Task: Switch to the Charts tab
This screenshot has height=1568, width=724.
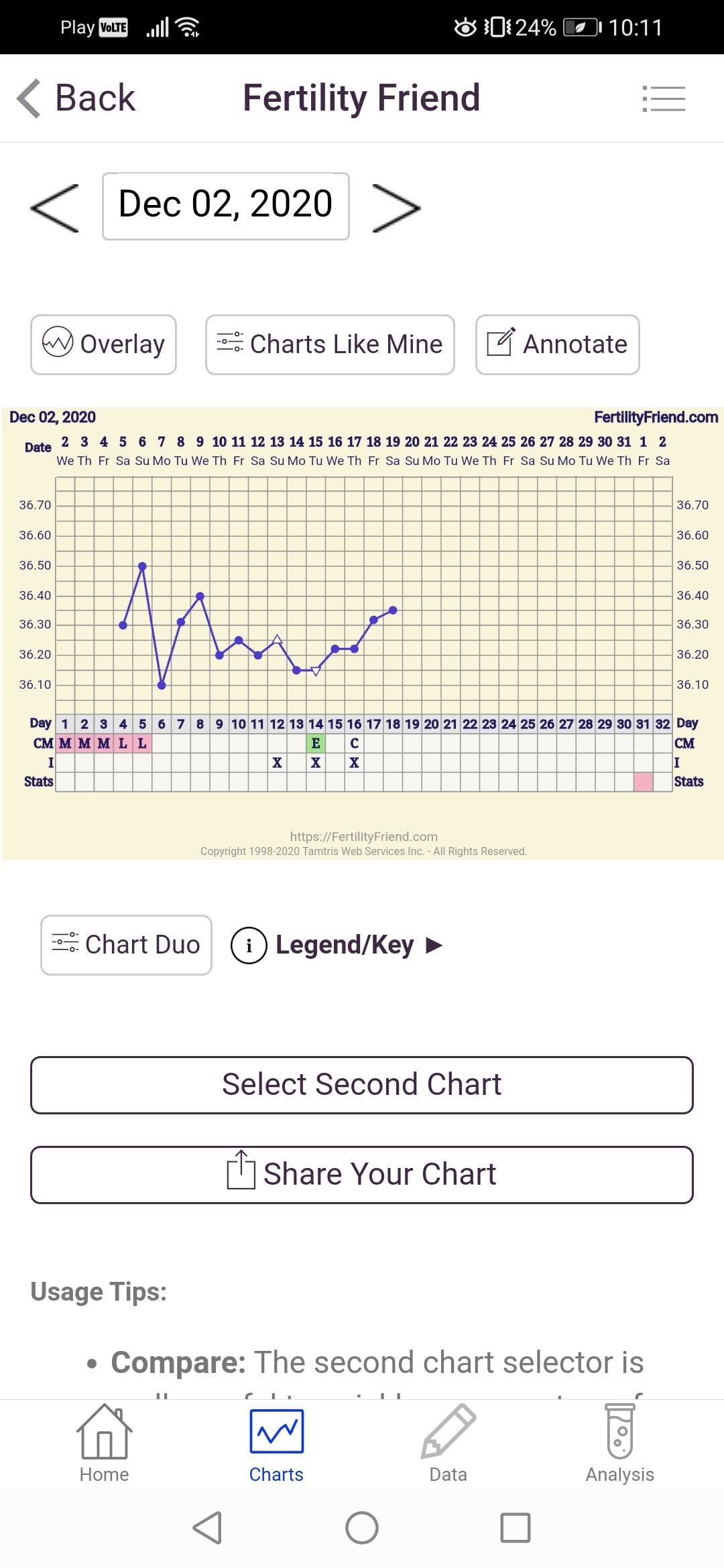Action: [276, 1444]
